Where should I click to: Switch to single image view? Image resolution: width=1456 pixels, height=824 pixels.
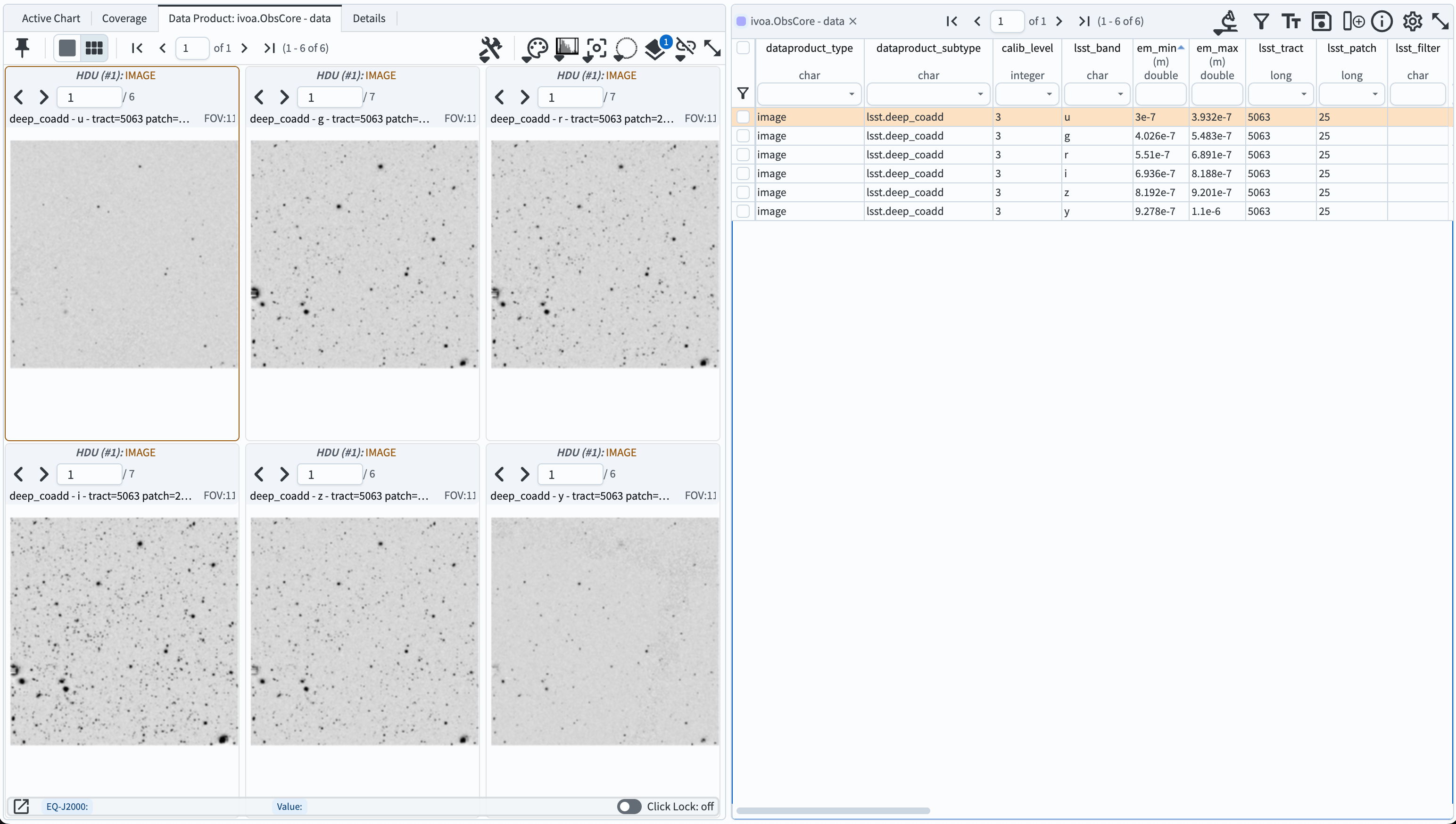pos(67,48)
